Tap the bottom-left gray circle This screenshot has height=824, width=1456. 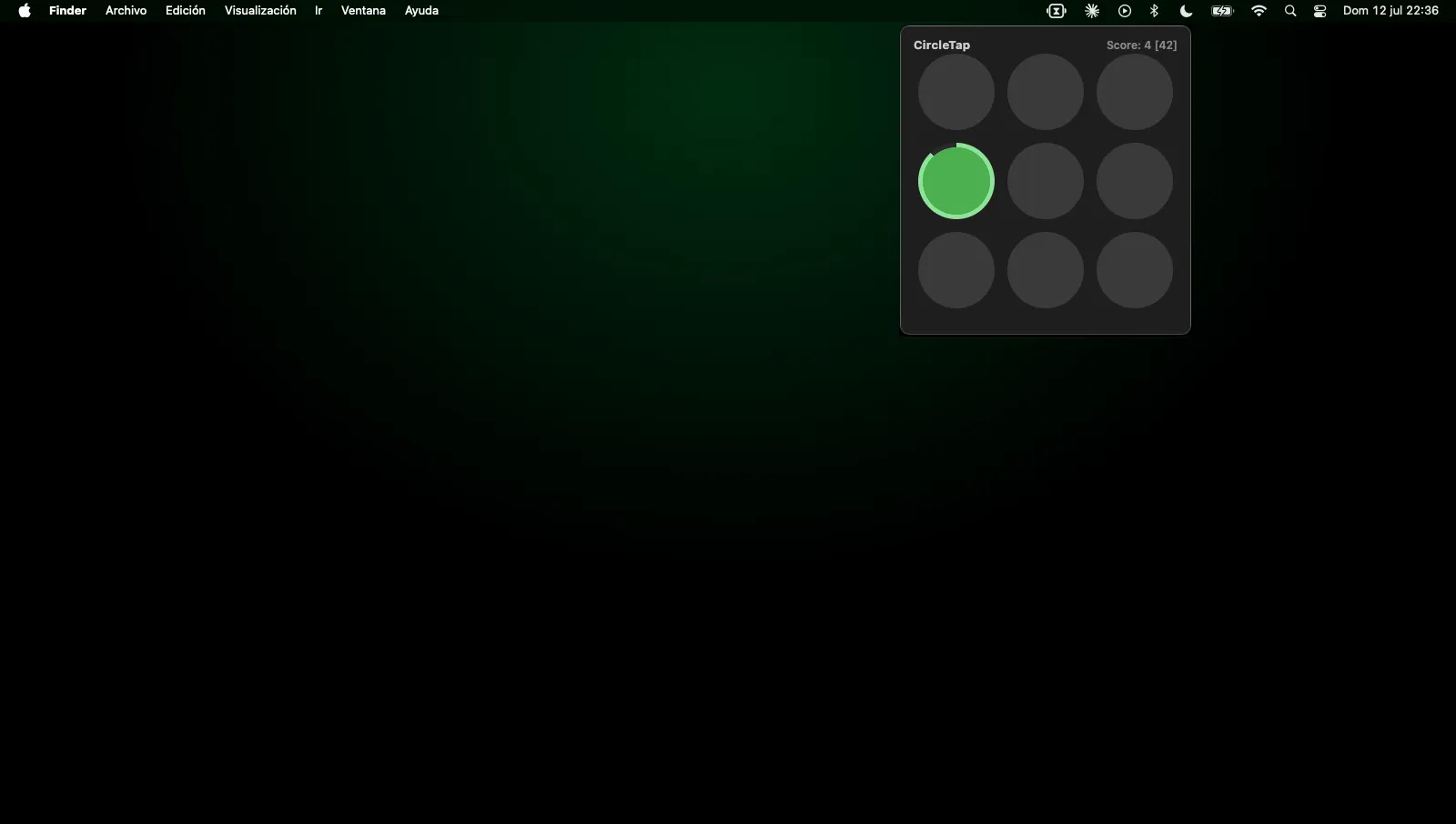coord(956,270)
